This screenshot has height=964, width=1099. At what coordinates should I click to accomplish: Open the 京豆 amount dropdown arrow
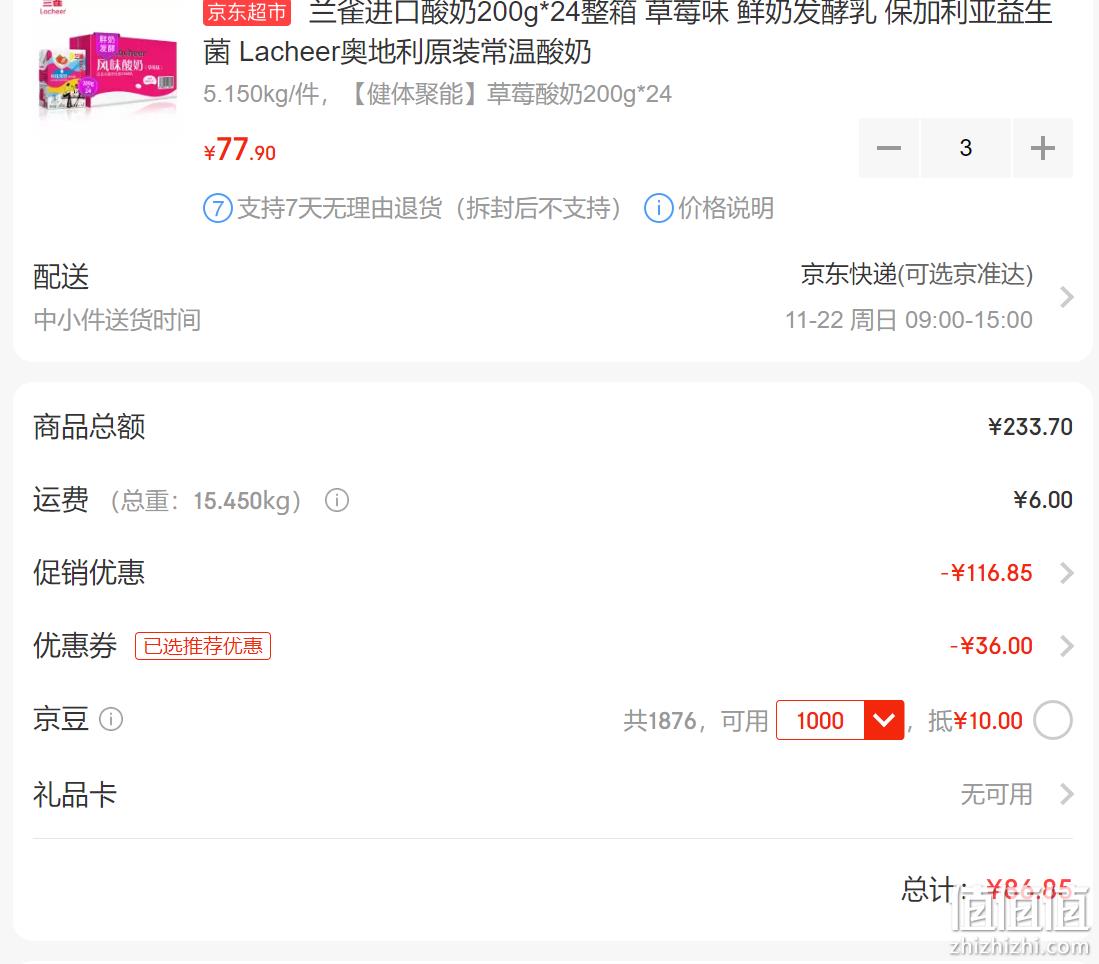coord(884,720)
